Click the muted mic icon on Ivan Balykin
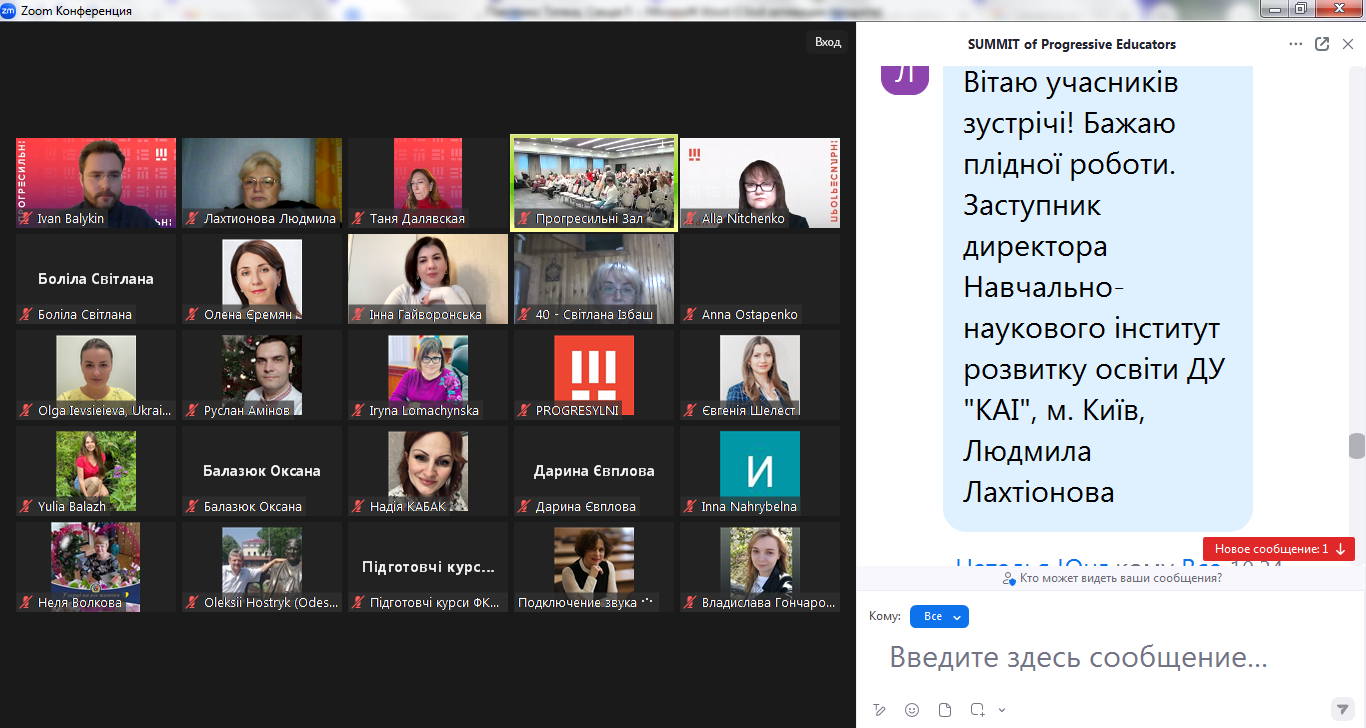The image size is (1366, 728). (x=26, y=219)
